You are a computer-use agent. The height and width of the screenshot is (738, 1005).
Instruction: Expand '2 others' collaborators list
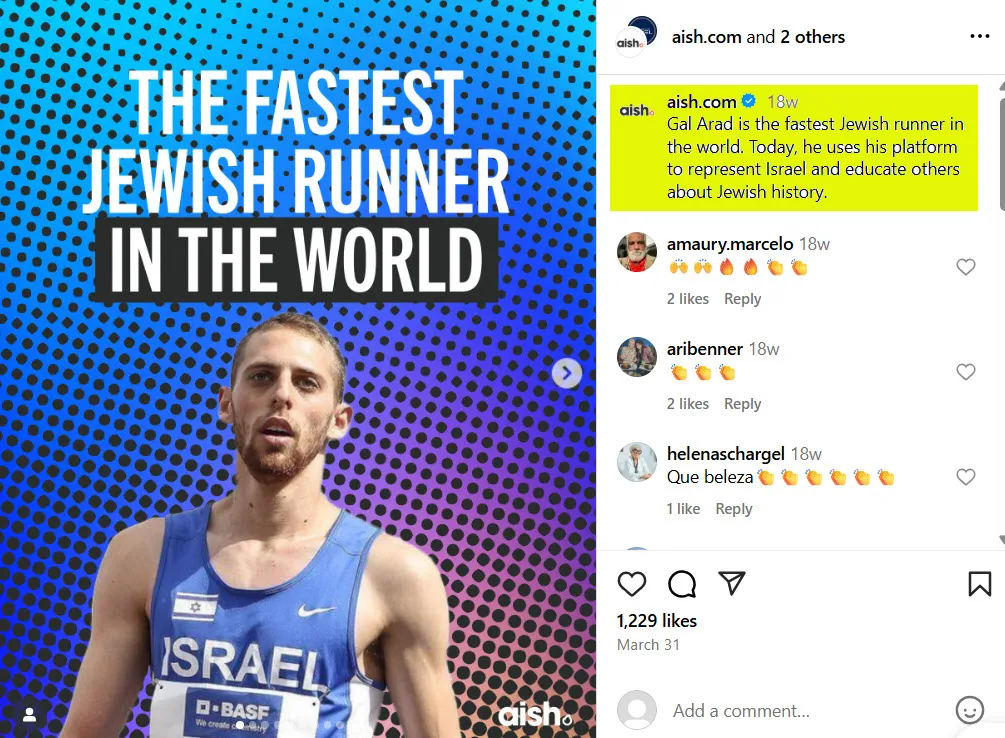[812, 37]
